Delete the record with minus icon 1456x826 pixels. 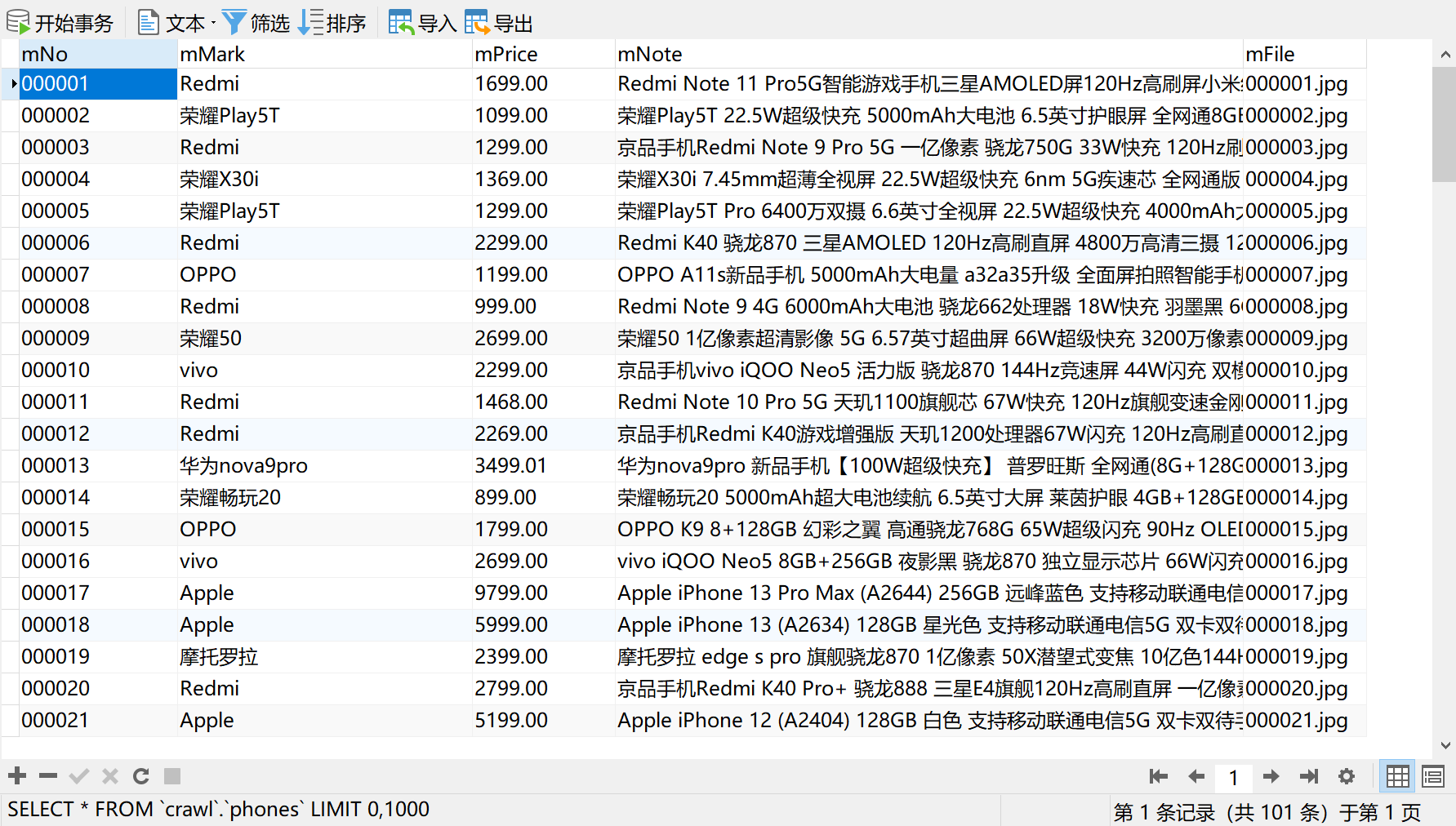click(x=48, y=776)
